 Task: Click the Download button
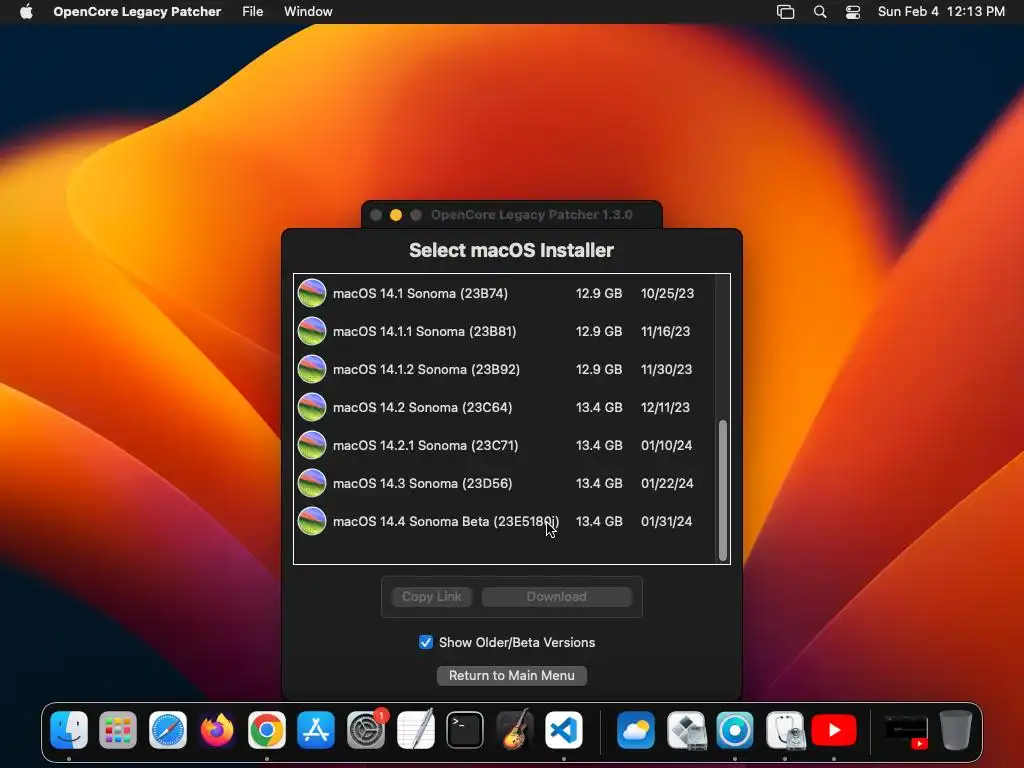pos(557,596)
